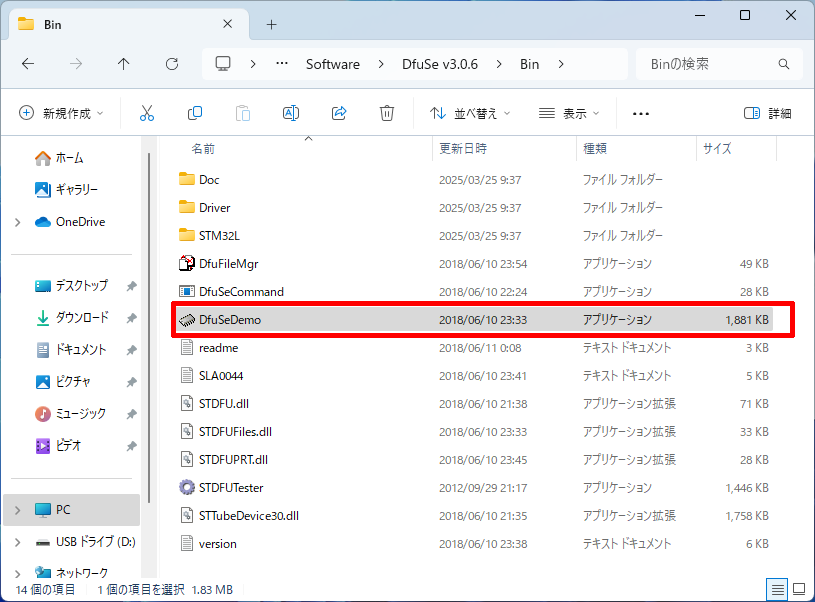Viewport: 815px width, 602px height.
Task: Click Bin in the breadcrumb path
Action: 530,64
